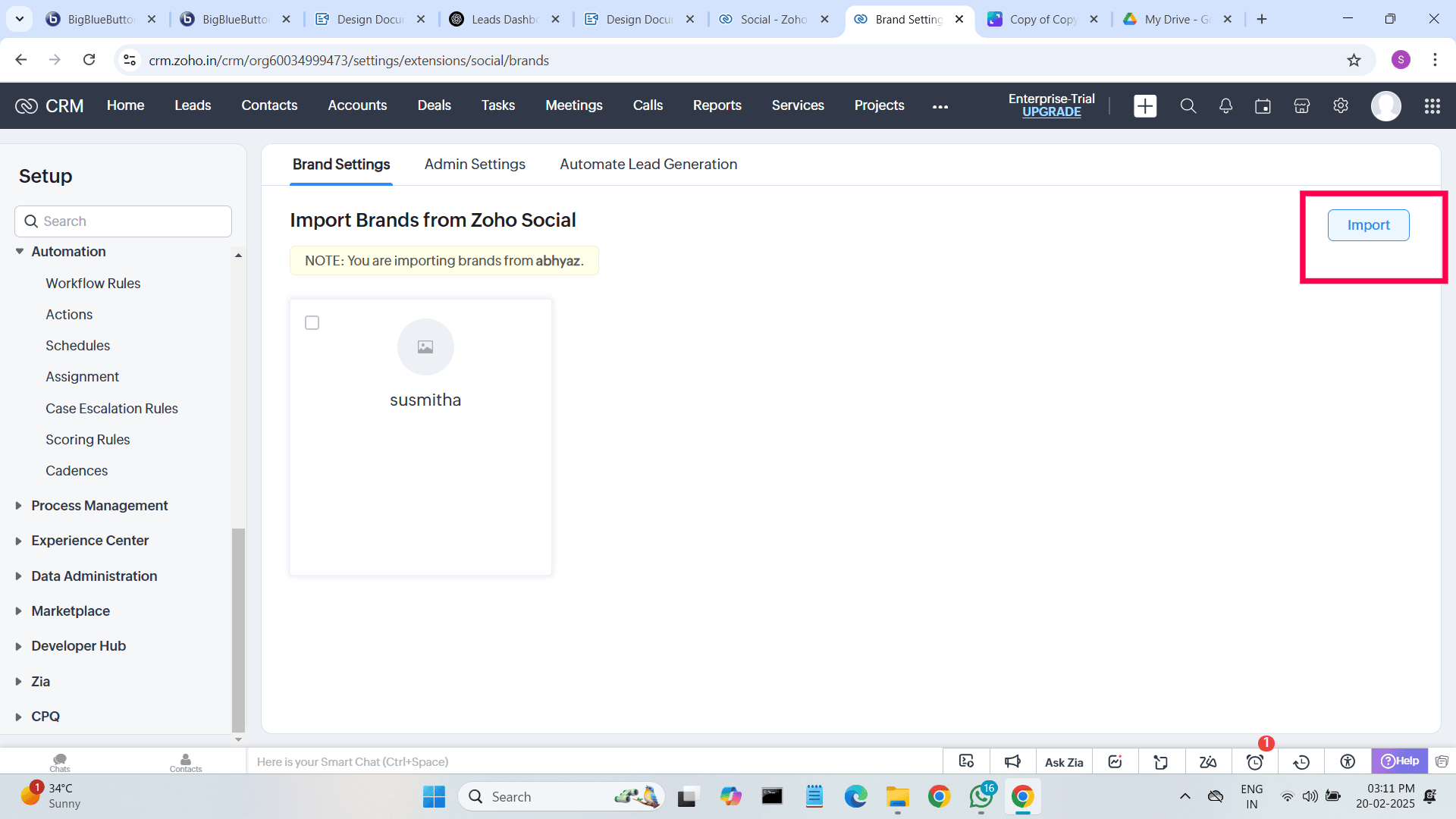Show more modules via ellipsis icon
The image size is (1456, 819).
tap(940, 107)
